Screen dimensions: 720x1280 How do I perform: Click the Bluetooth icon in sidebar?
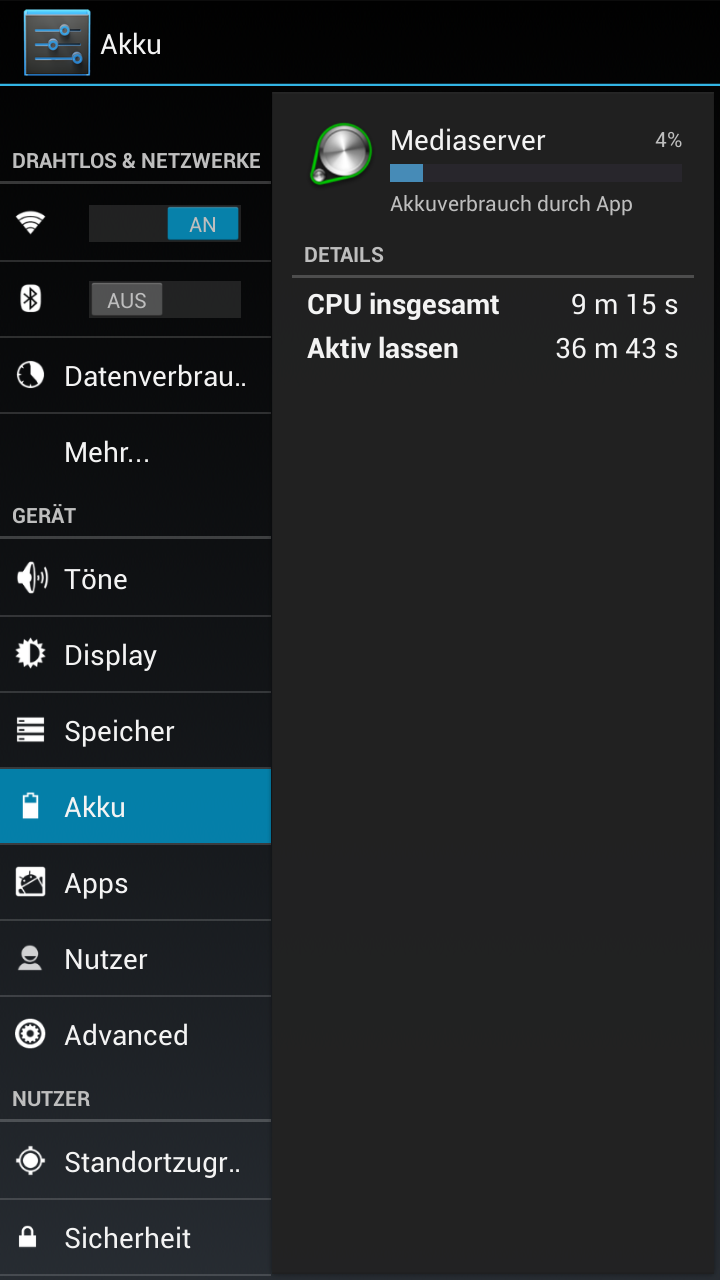point(31,299)
